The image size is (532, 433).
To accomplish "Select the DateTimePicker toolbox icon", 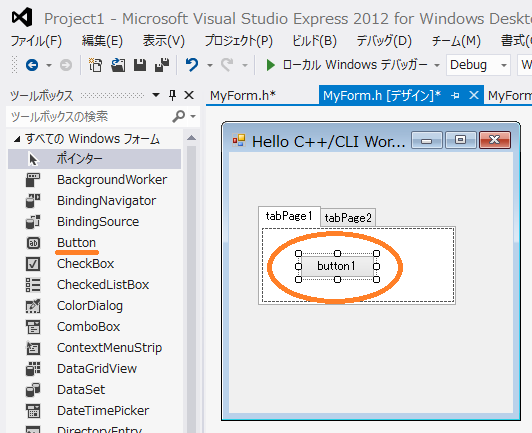I will coord(33,411).
